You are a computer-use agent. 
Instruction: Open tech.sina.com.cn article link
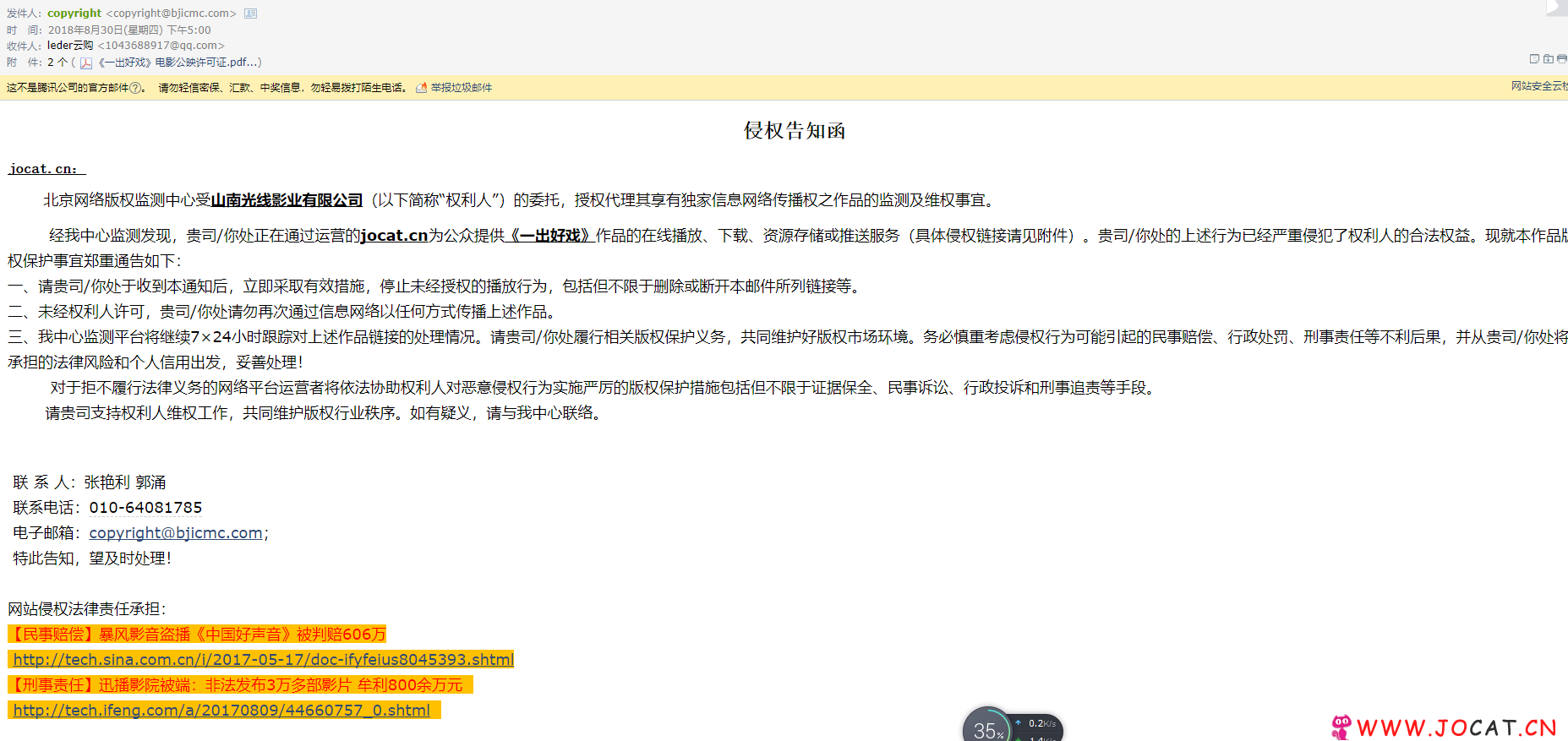point(264,660)
